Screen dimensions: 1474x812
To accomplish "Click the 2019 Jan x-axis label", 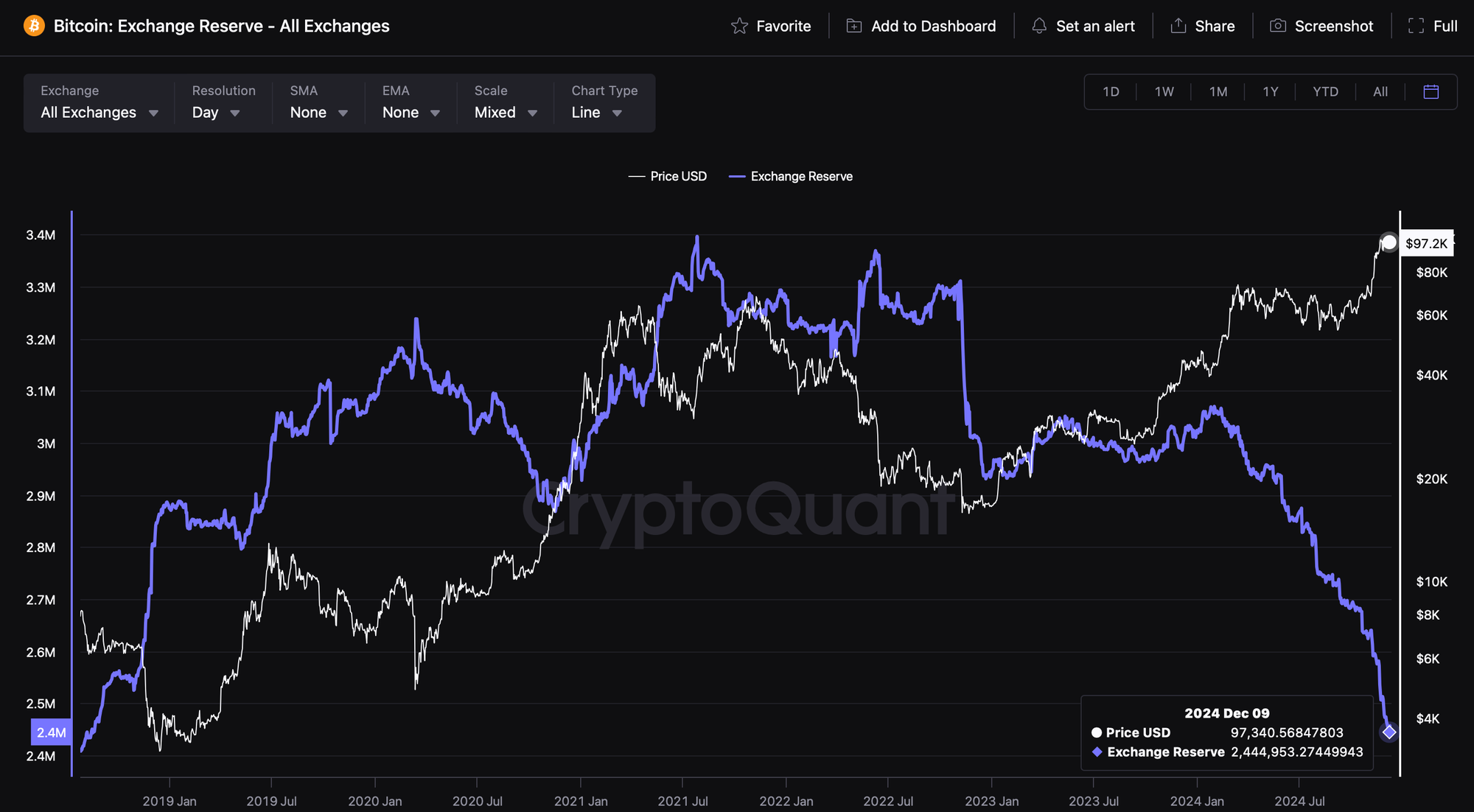I will pyautogui.click(x=170, y=801).
